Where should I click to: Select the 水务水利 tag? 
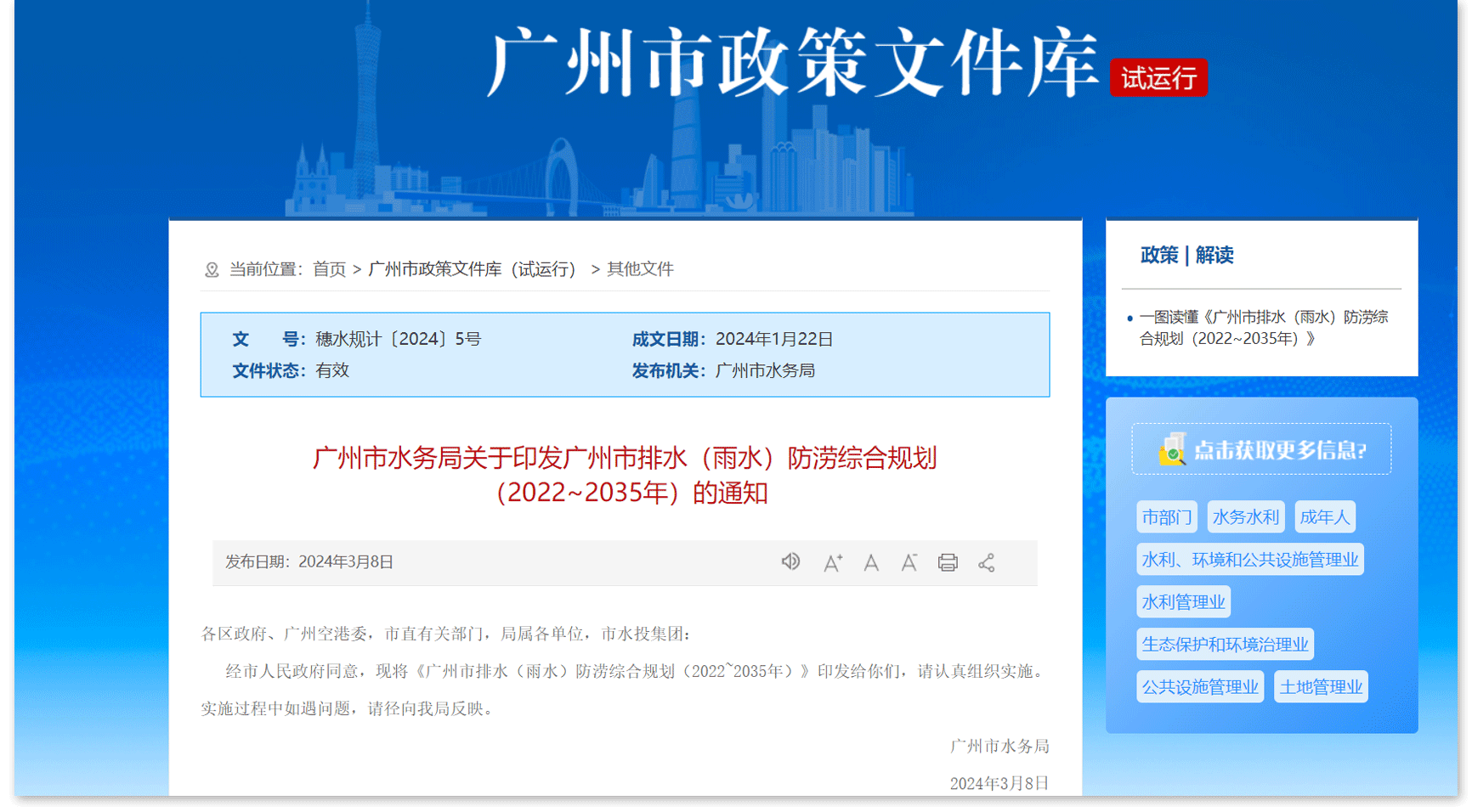pyautogui.click(x=1245, y=516)
